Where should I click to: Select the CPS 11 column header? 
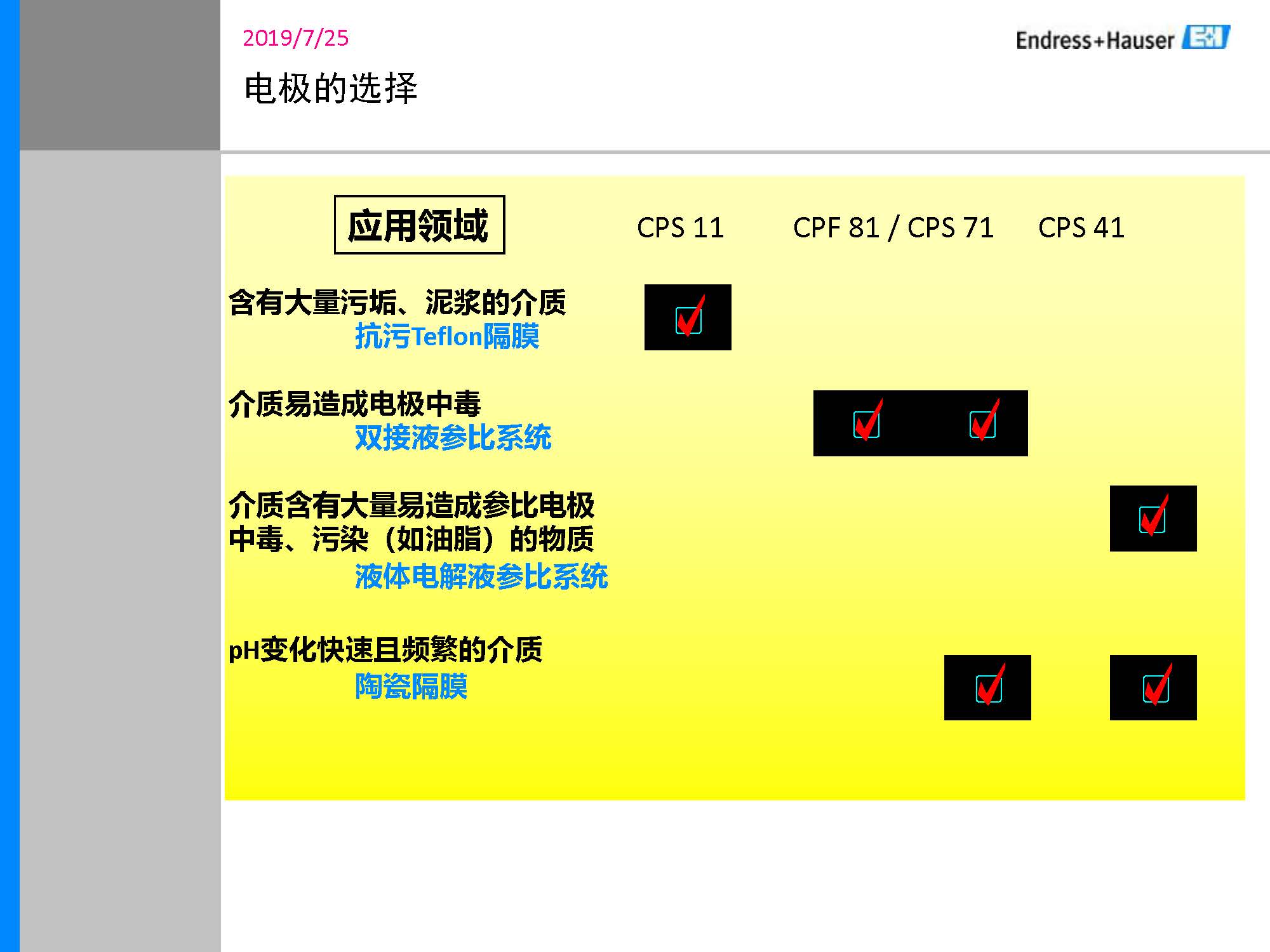tap(681, 228)
